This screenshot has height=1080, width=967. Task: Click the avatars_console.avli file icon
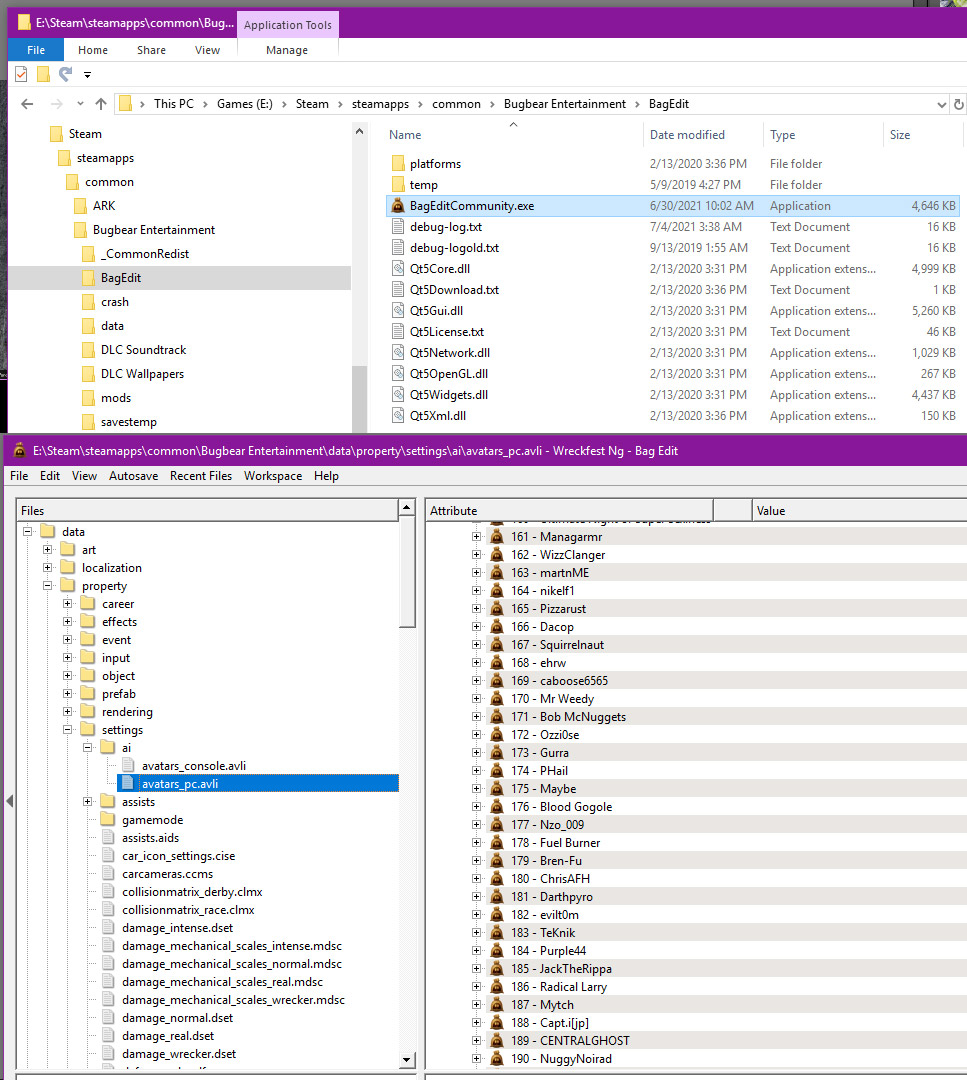(128, 765)
